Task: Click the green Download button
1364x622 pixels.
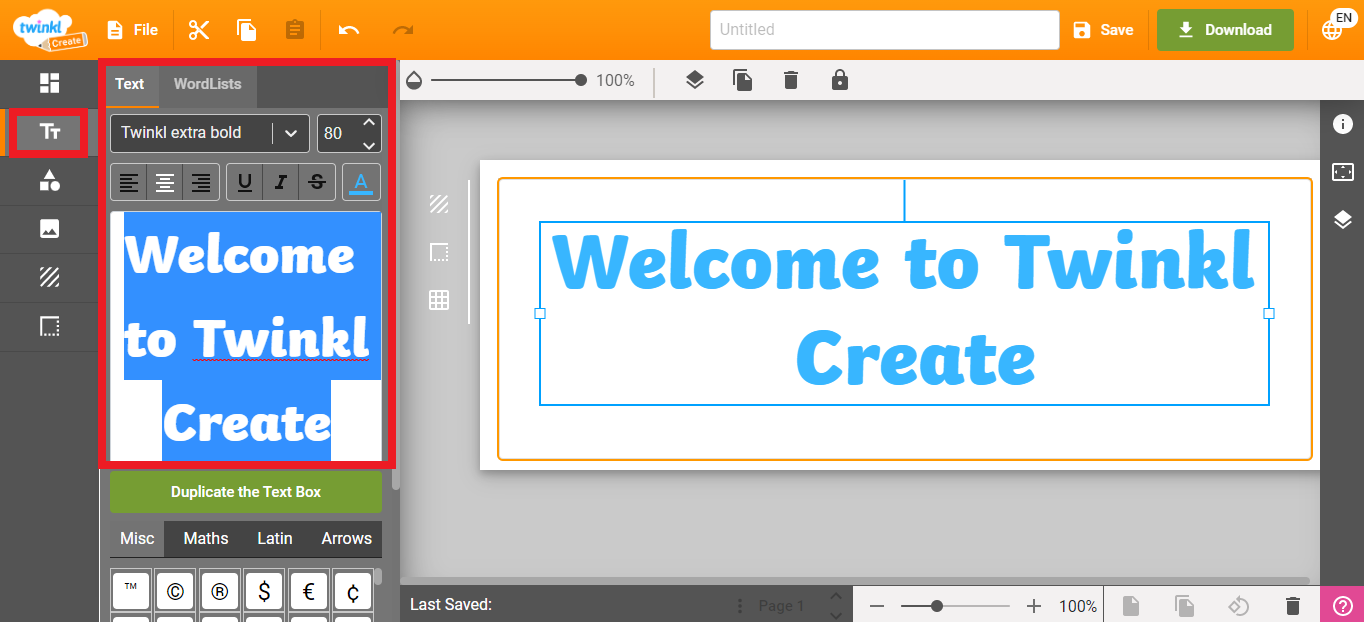Action: pos(1224,30)
